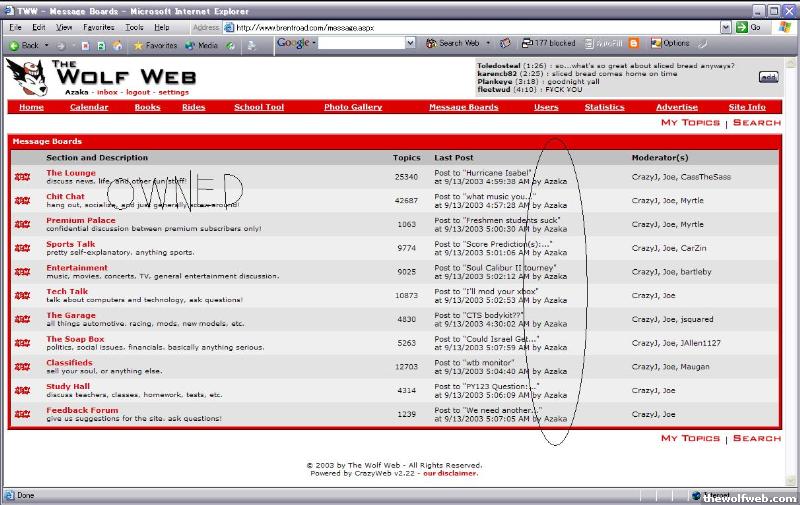Click the Home house toolbar icon
Screen dimensions: 800x505
click(117, 46)
